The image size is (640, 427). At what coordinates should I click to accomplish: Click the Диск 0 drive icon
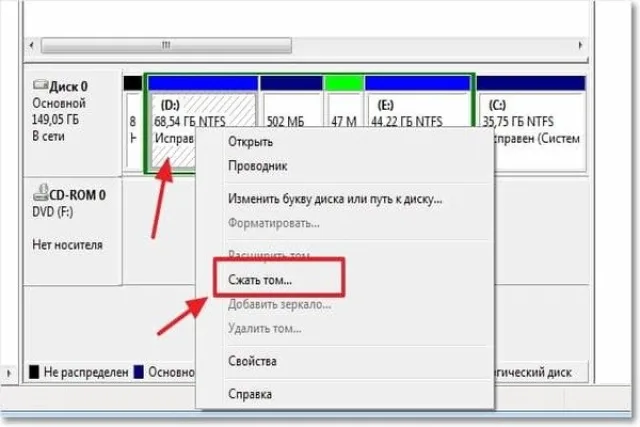(40, 85)
